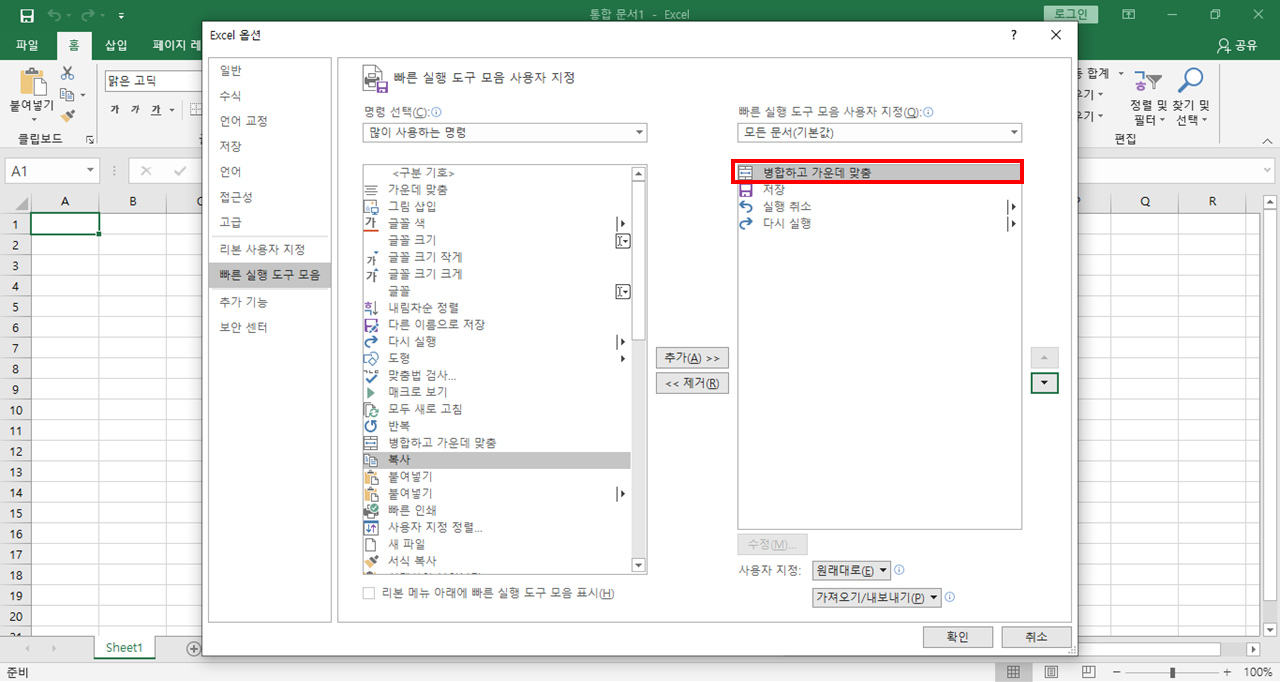Screen dimensions: 1280x682
Task: Click the Cut scissors icon in ribbon
Action: point(68,73)
